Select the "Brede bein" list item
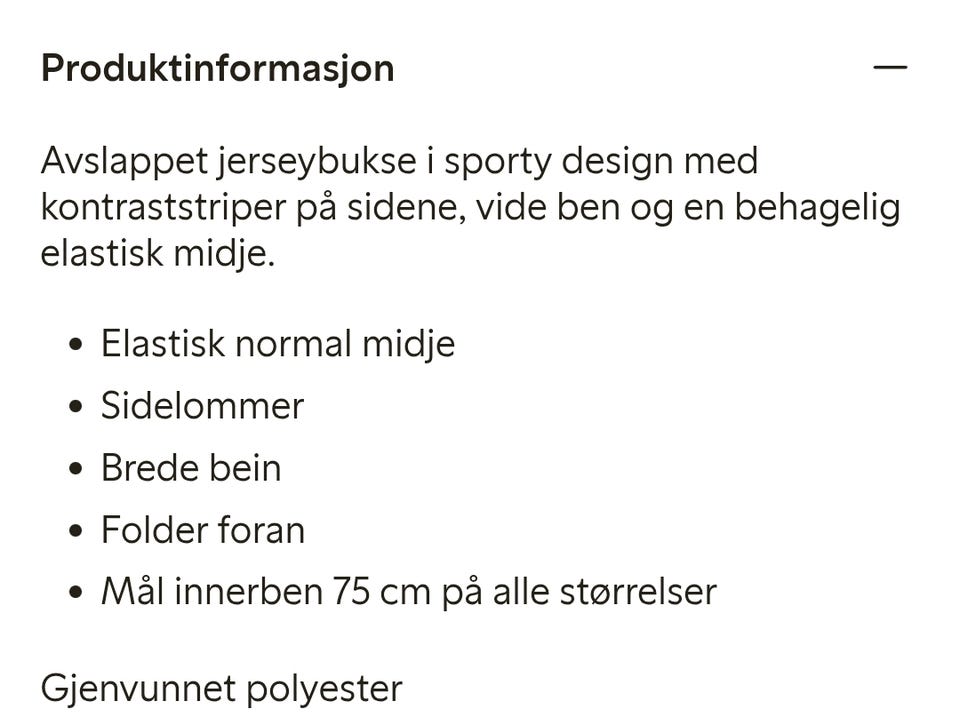This screenshot has width=960, height=725. tap(191, 468)
